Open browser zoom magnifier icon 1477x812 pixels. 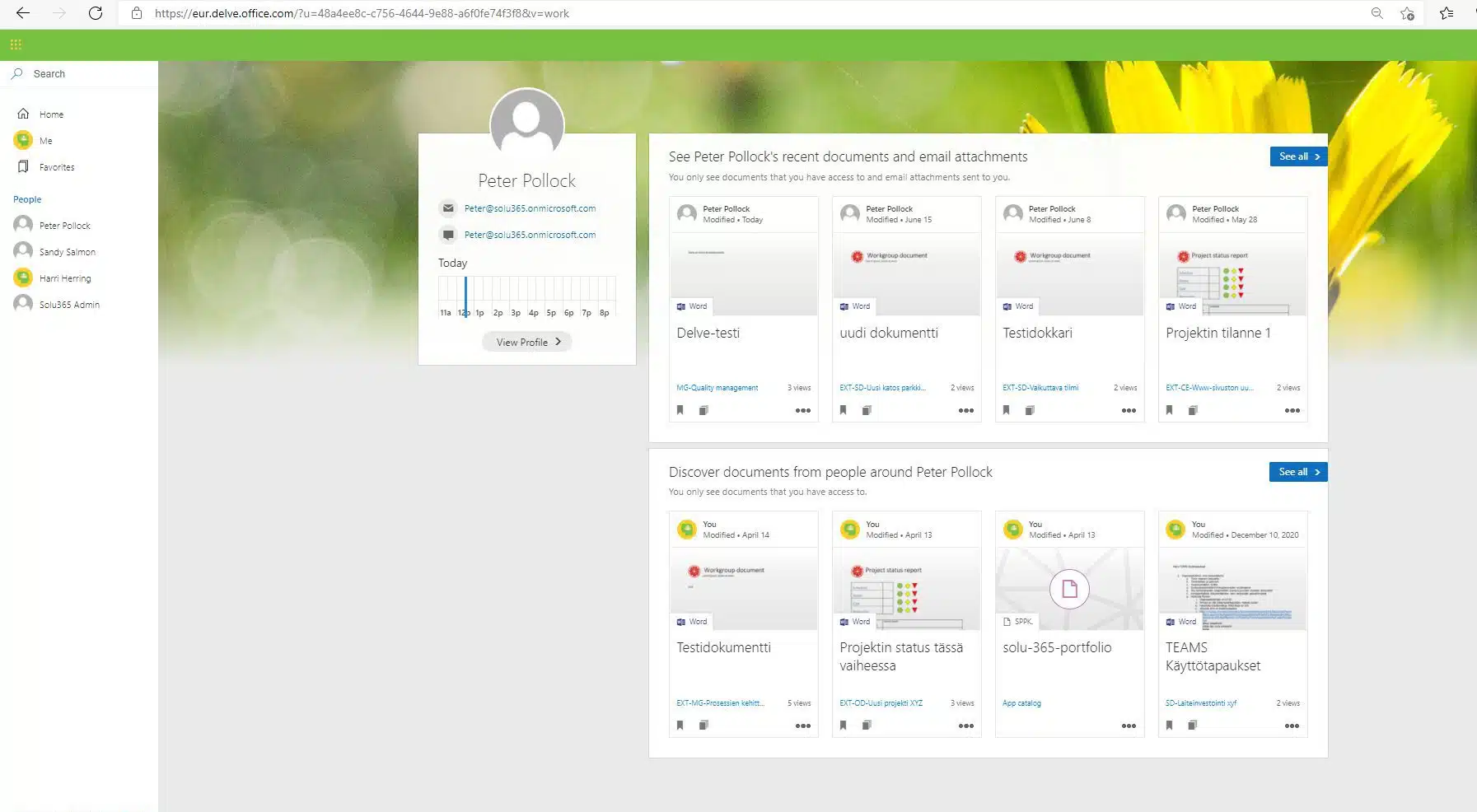coord(1377,13)
